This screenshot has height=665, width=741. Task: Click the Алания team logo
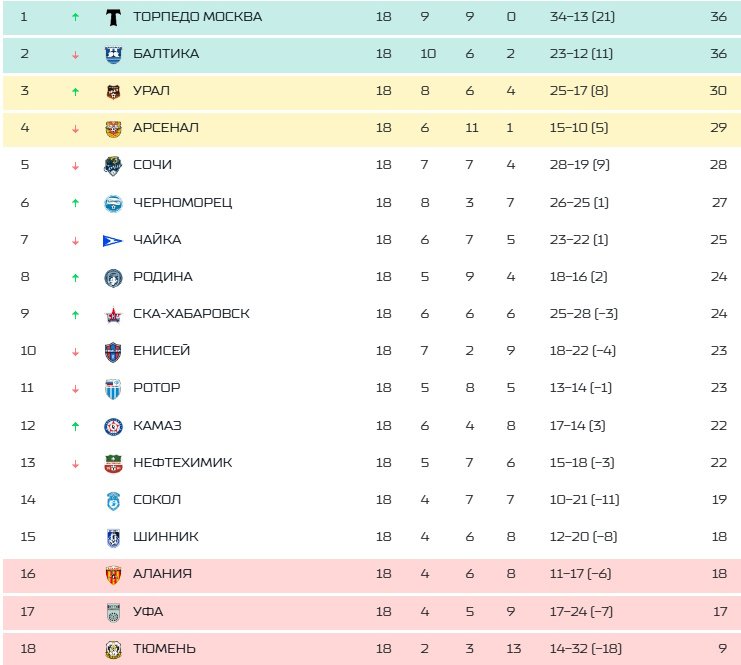[113, 574]
